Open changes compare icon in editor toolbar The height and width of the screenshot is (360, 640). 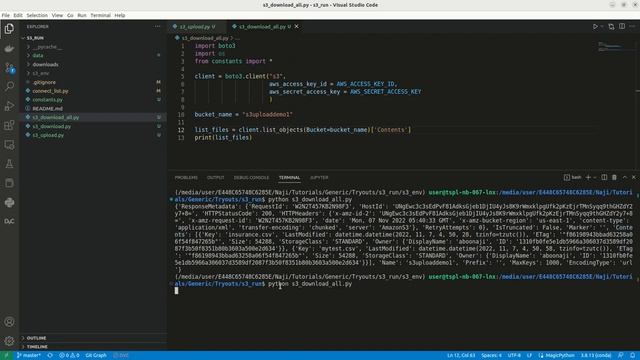pos(611,27)
